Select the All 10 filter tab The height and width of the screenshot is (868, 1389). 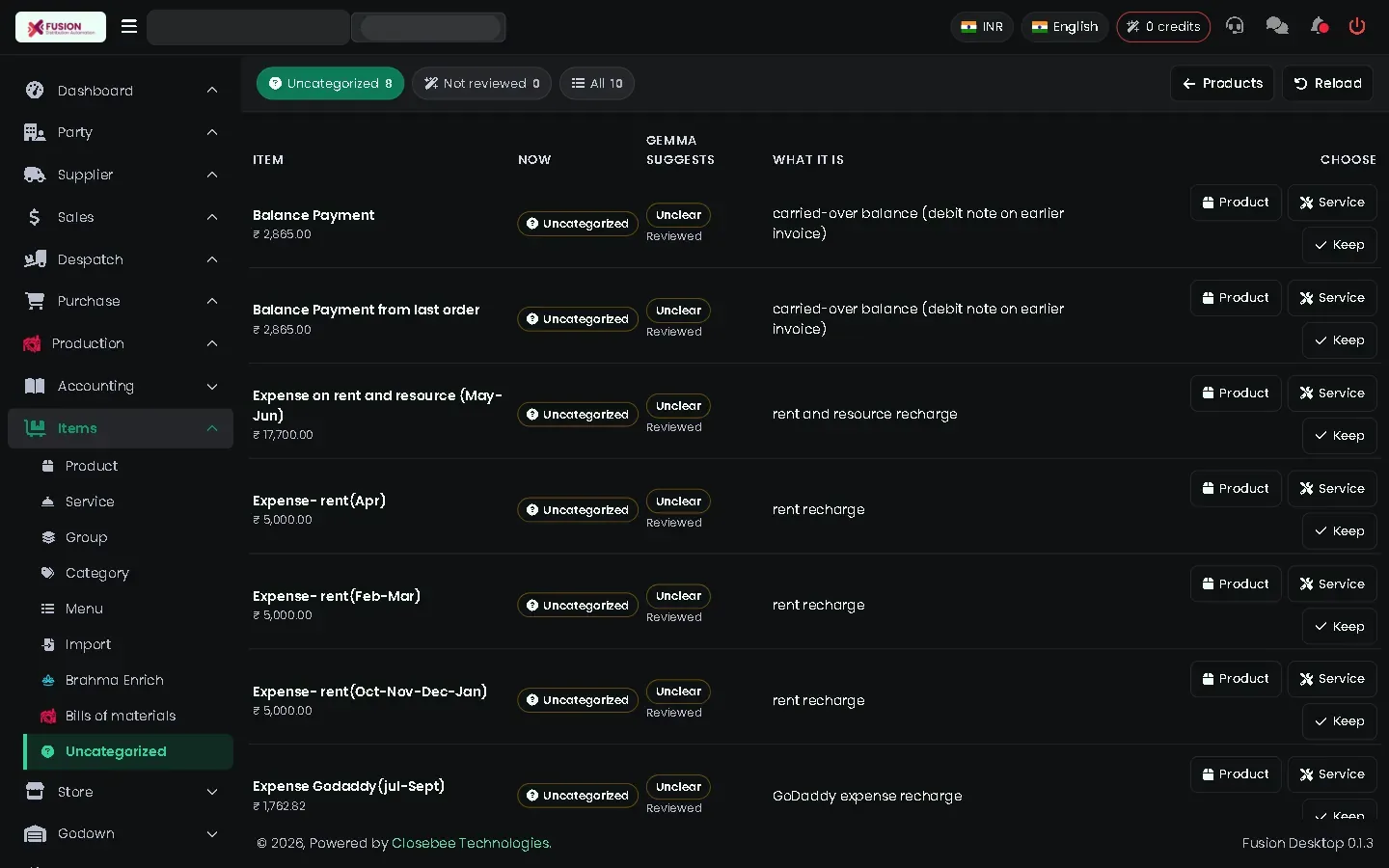(597, 83)
